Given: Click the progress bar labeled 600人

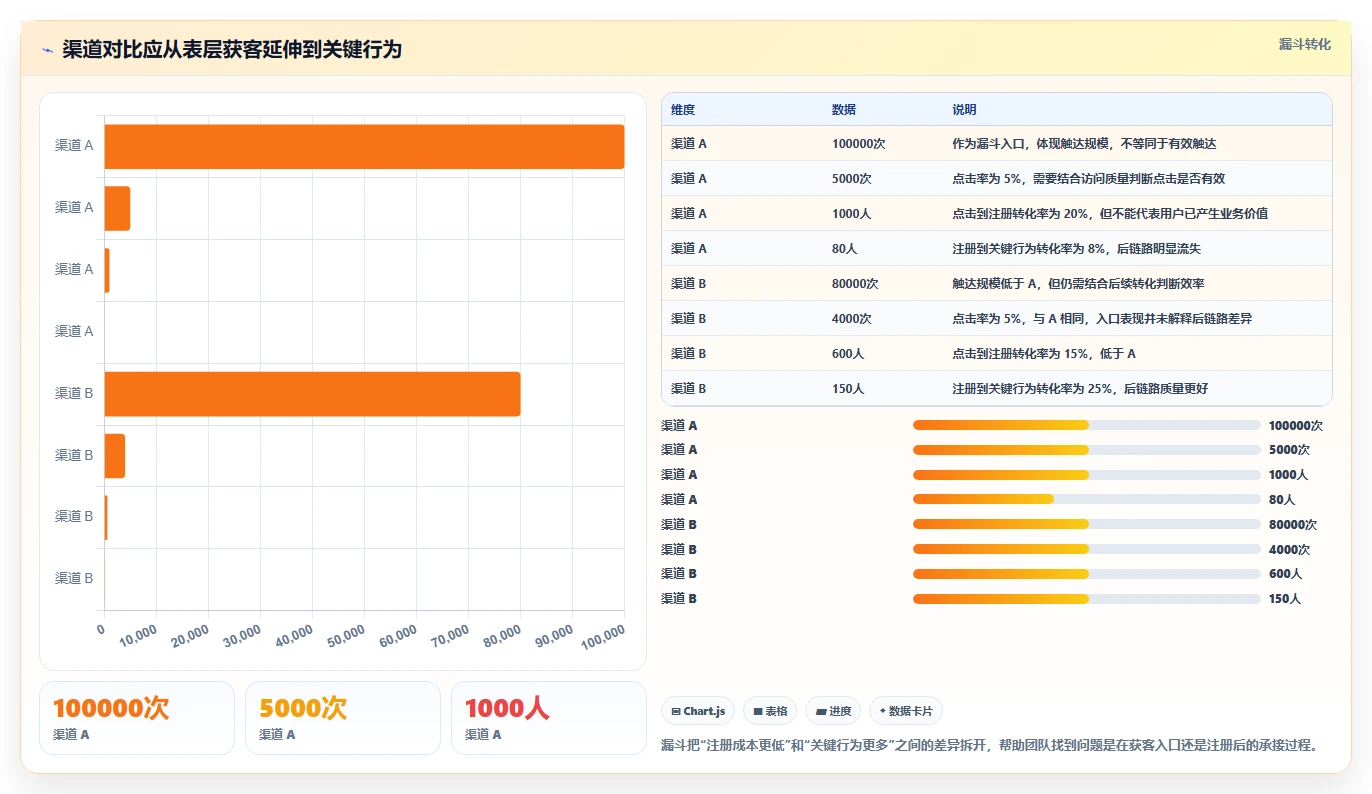Looking at the screenshot, I should [x=1086, y=574].
